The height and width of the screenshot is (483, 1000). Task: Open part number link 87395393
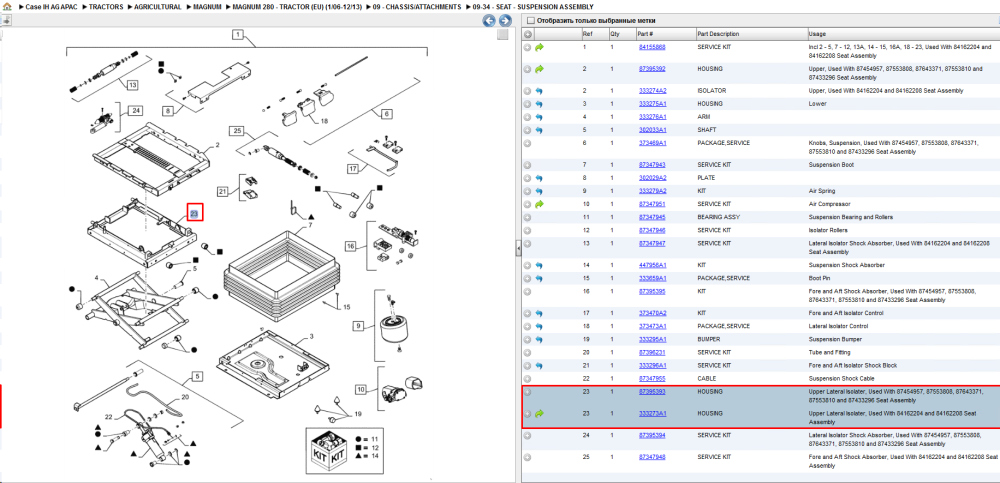pos(652,392)
